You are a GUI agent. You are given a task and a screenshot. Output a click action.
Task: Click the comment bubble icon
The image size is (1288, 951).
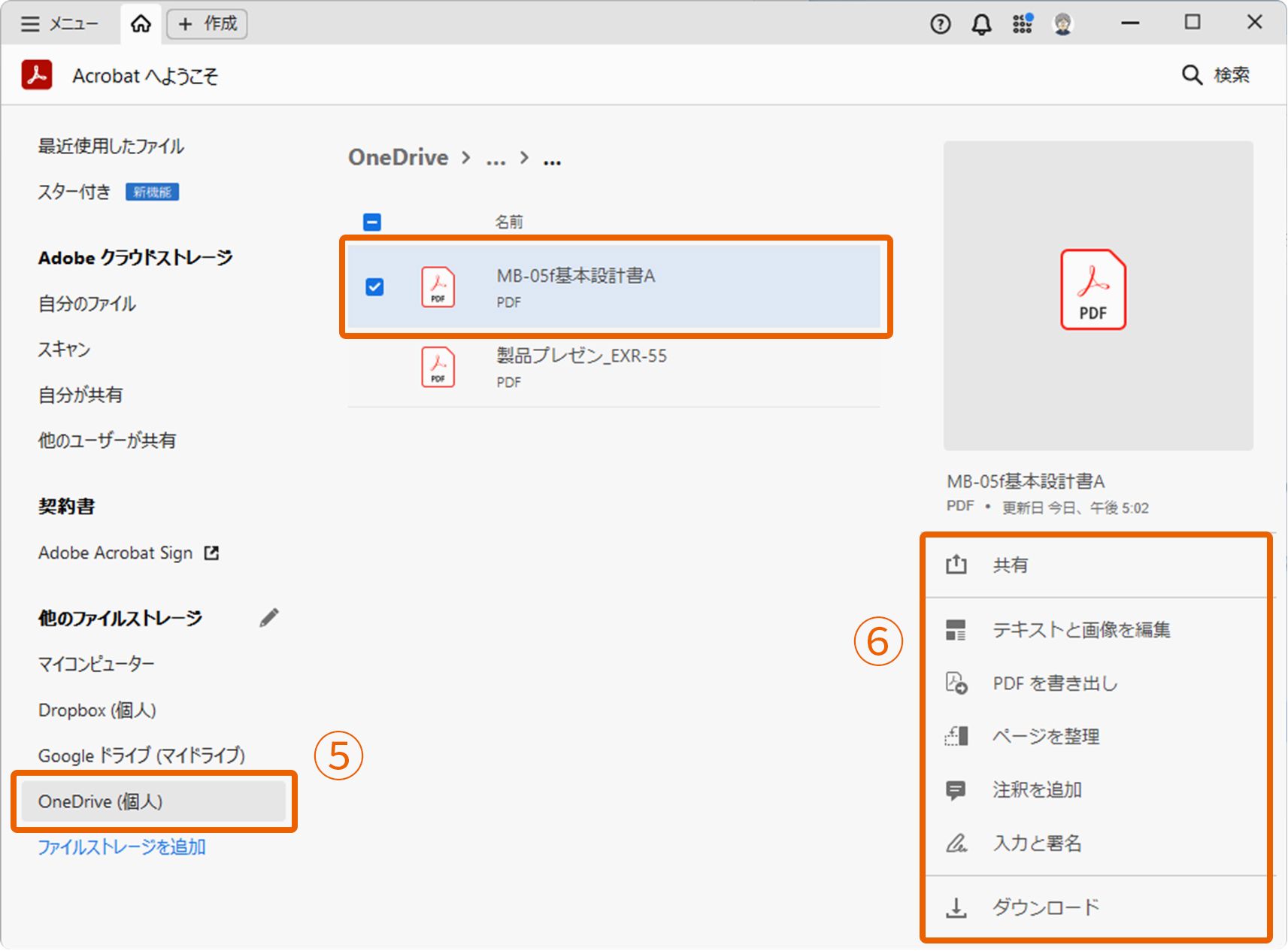956,791
